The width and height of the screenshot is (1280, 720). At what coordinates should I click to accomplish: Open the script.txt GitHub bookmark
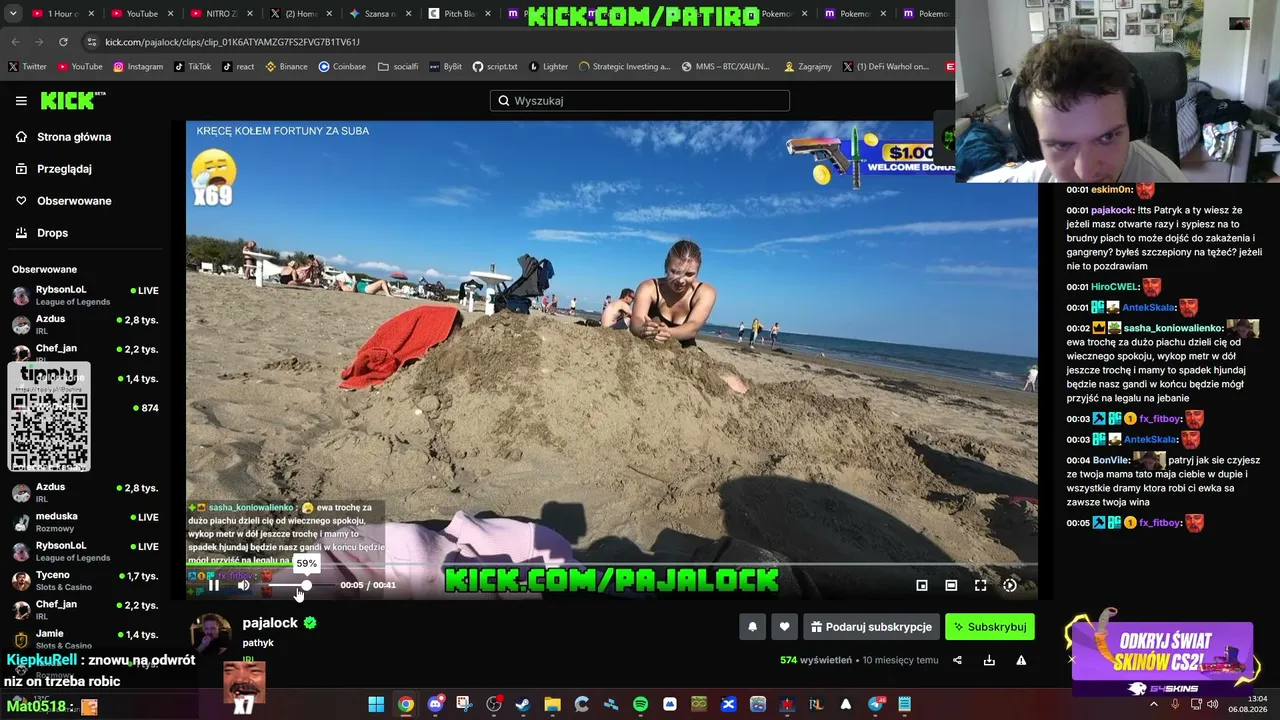point(495,67)
